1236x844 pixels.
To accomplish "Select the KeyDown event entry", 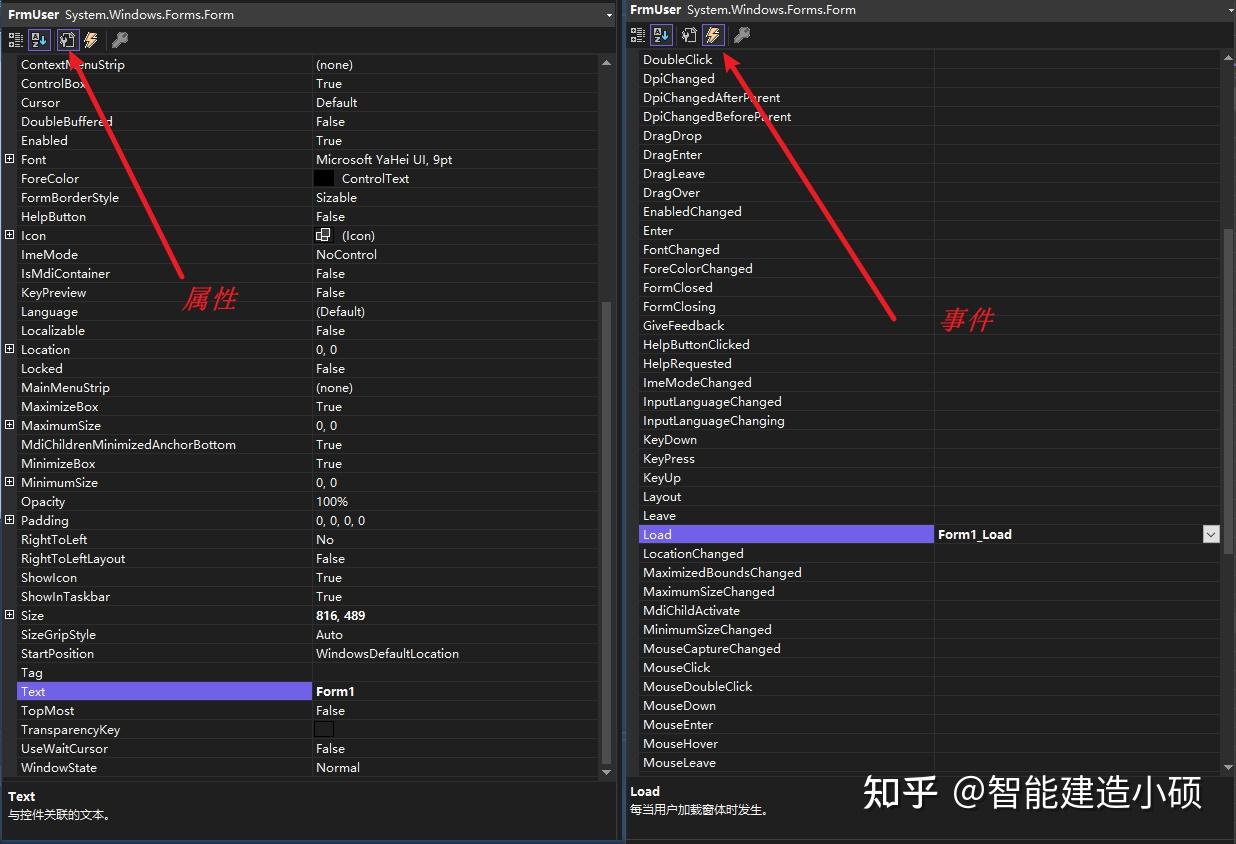I will (x=670, y=439).
